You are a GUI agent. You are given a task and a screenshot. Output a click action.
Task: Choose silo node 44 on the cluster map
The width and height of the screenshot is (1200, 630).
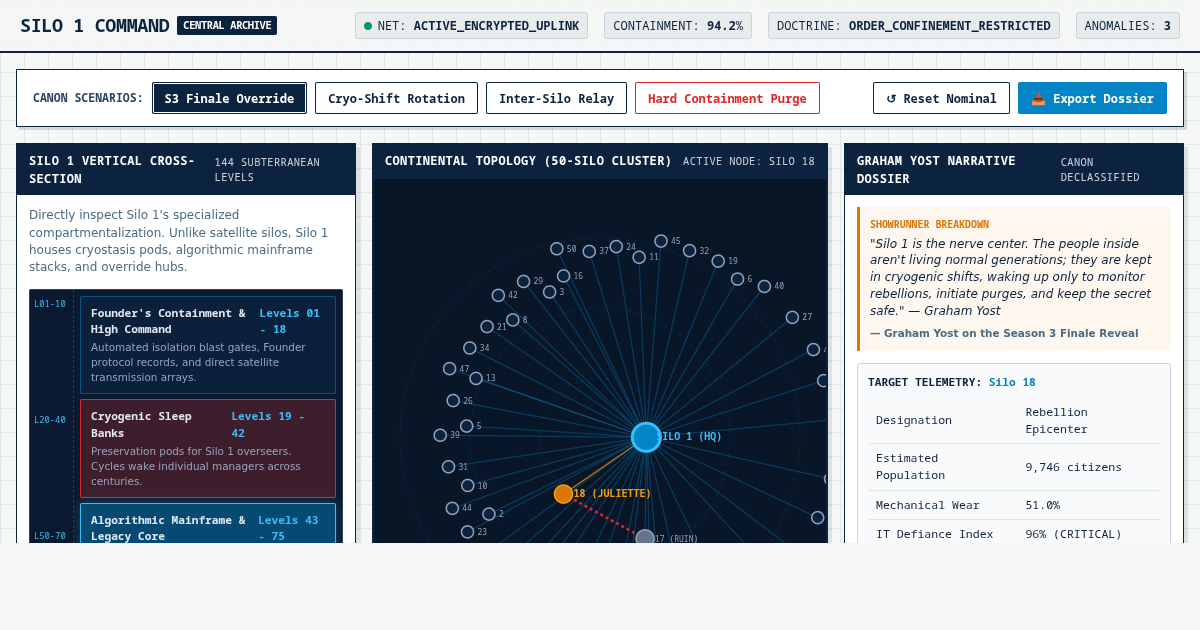point(452,508)
